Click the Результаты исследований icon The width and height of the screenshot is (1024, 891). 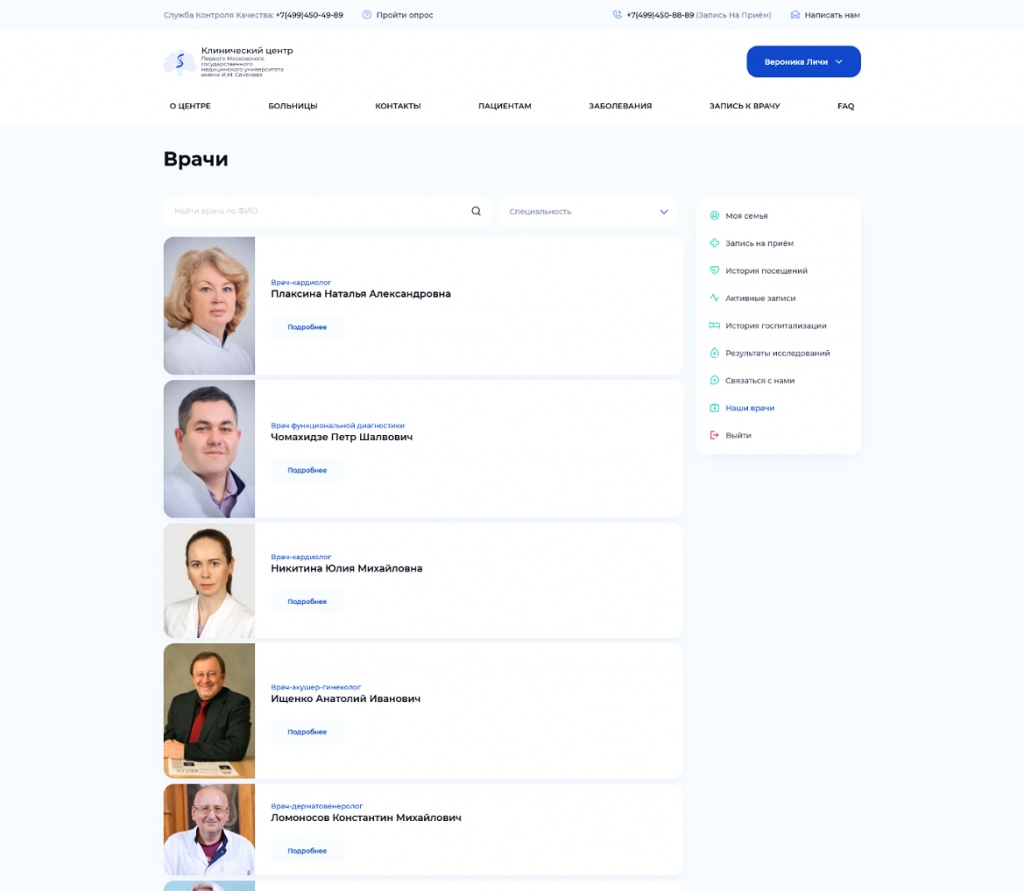[x=714, y=353]
